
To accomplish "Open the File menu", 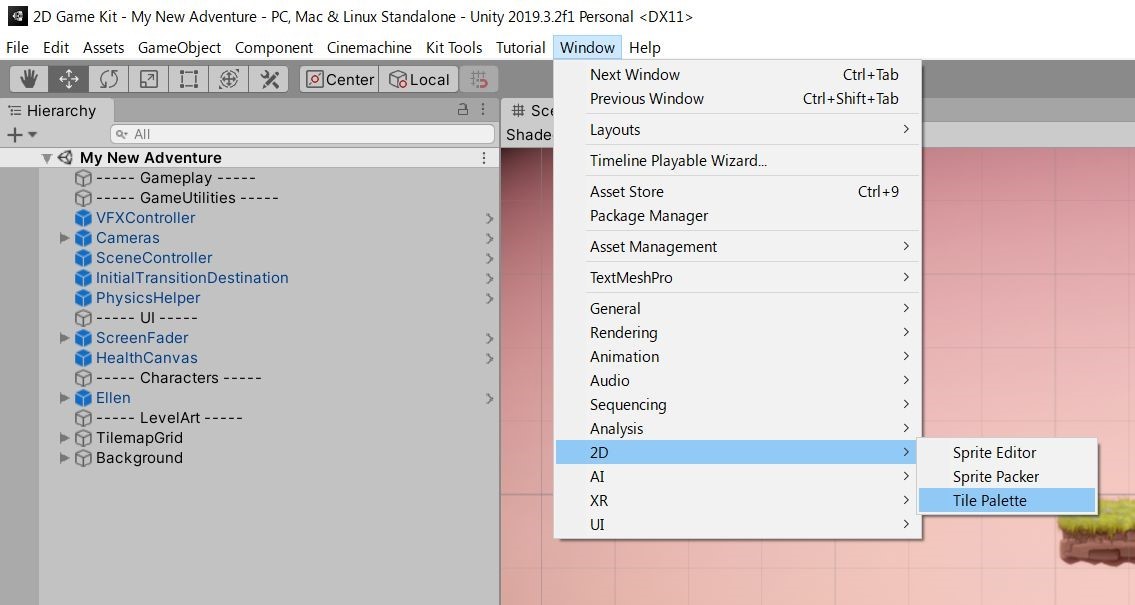I will click(x=17, y=48).
